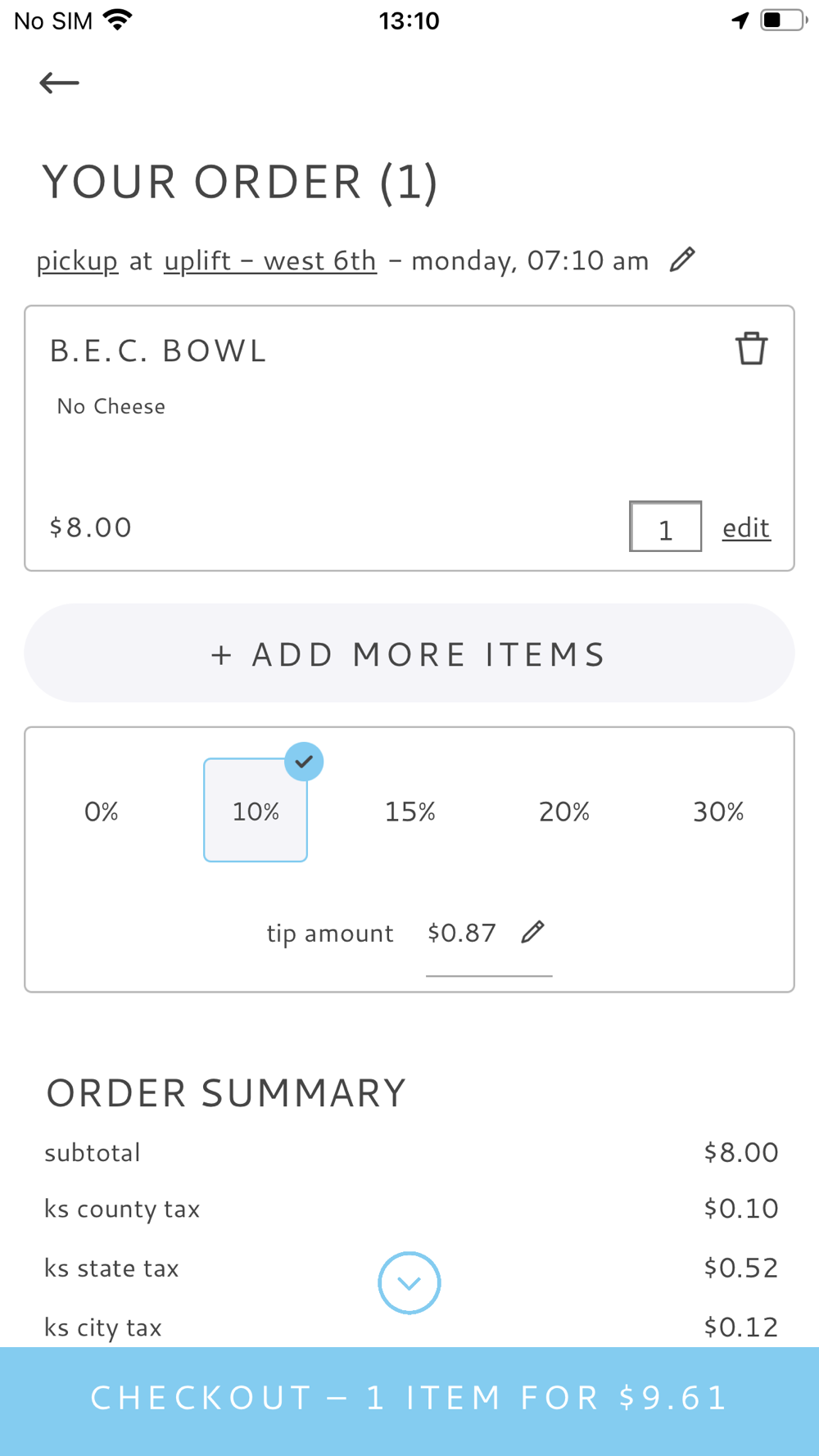The image size is (819, 1456).
Task: Tap the battery icon in status bar
Action: (x=782, y=20)
